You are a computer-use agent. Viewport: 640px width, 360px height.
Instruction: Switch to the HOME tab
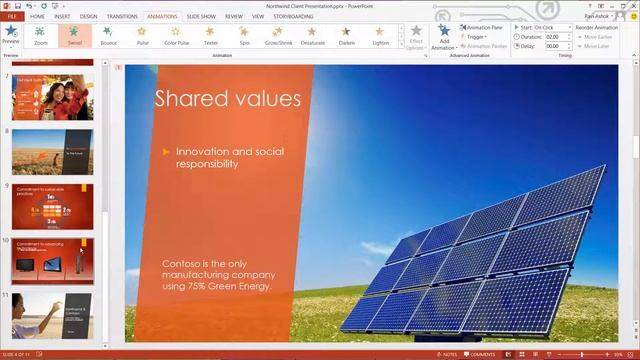tap(37, 16)
